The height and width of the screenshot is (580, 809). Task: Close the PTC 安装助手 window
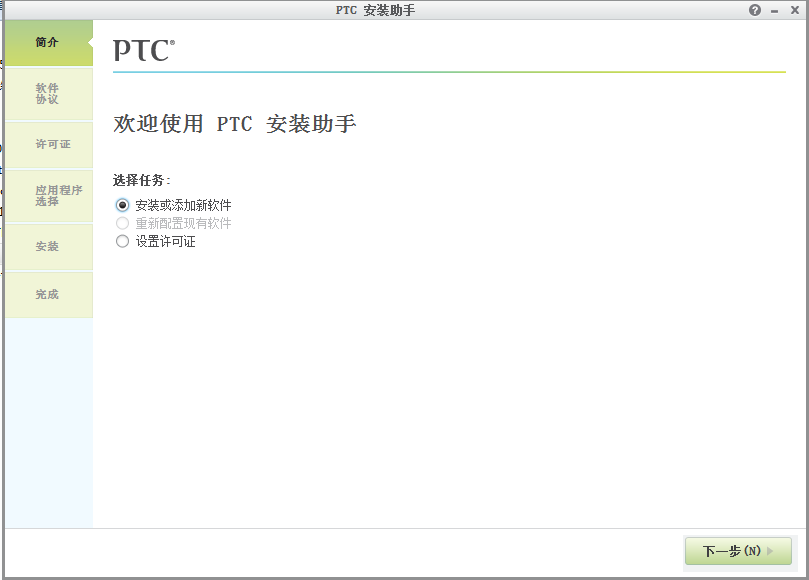click(x=795, y=10)
